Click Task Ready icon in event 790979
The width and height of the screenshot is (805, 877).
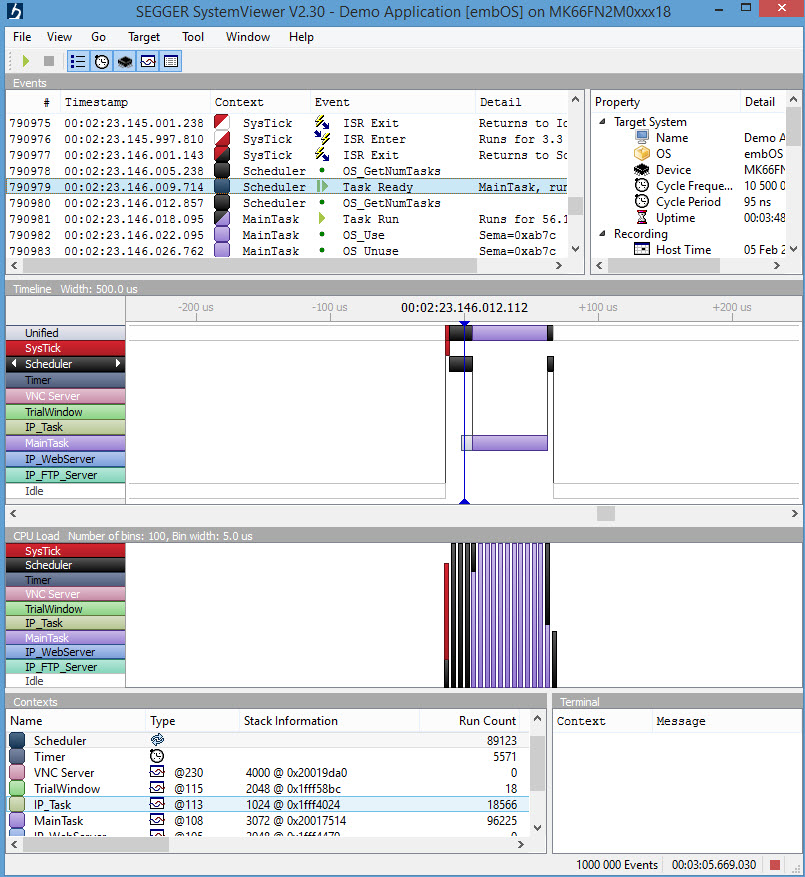point(322,186)
